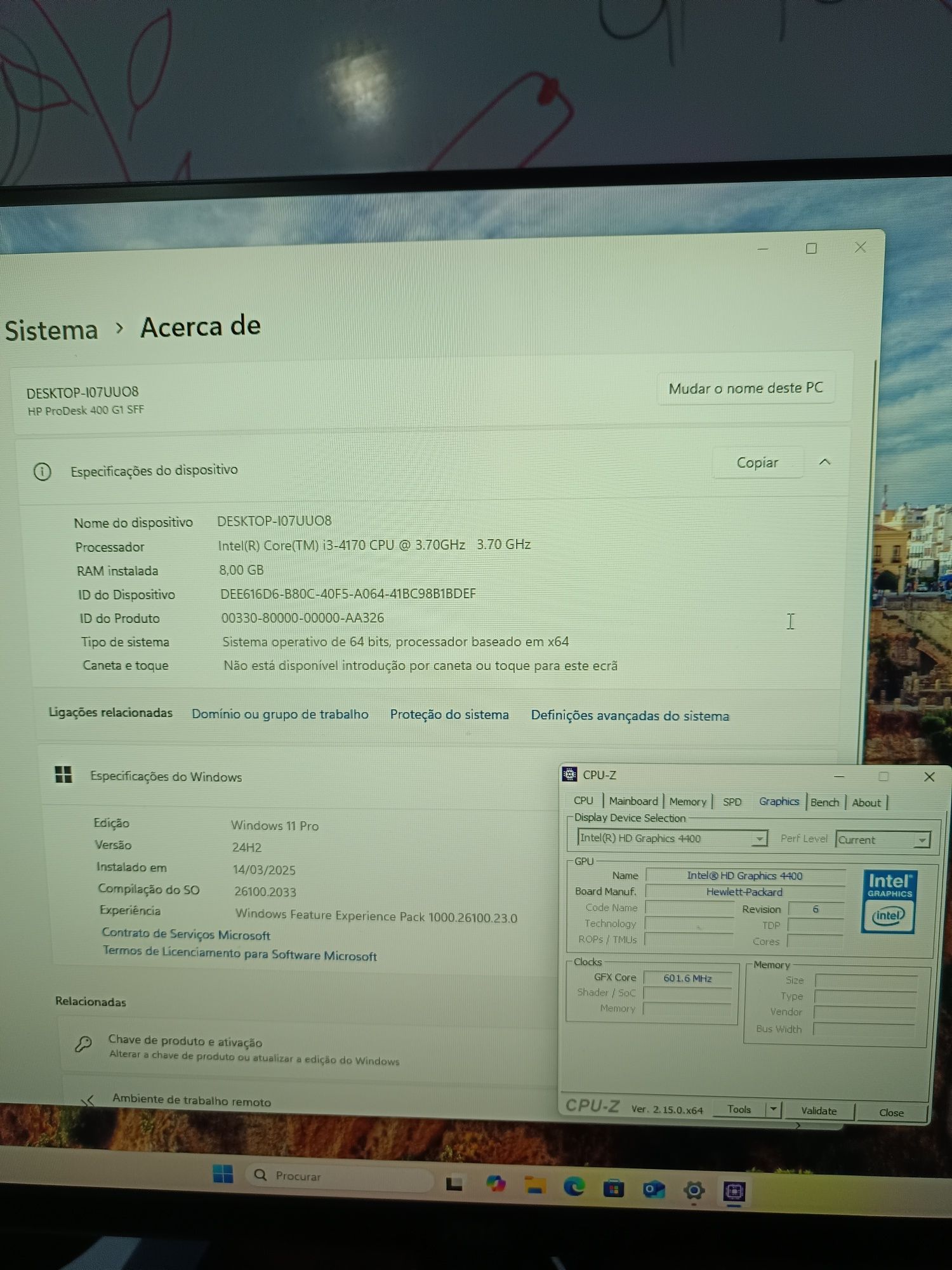Open Domínio ou grupo de trabalho link
952x1270 pixels.
coord(280,714)
